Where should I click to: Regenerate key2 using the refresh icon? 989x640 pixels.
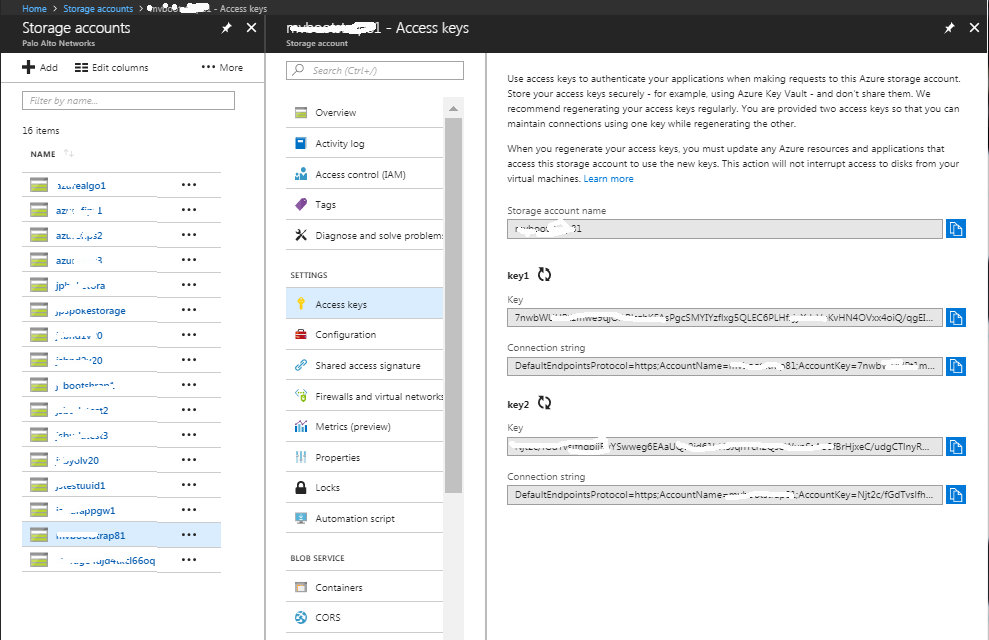545,404
